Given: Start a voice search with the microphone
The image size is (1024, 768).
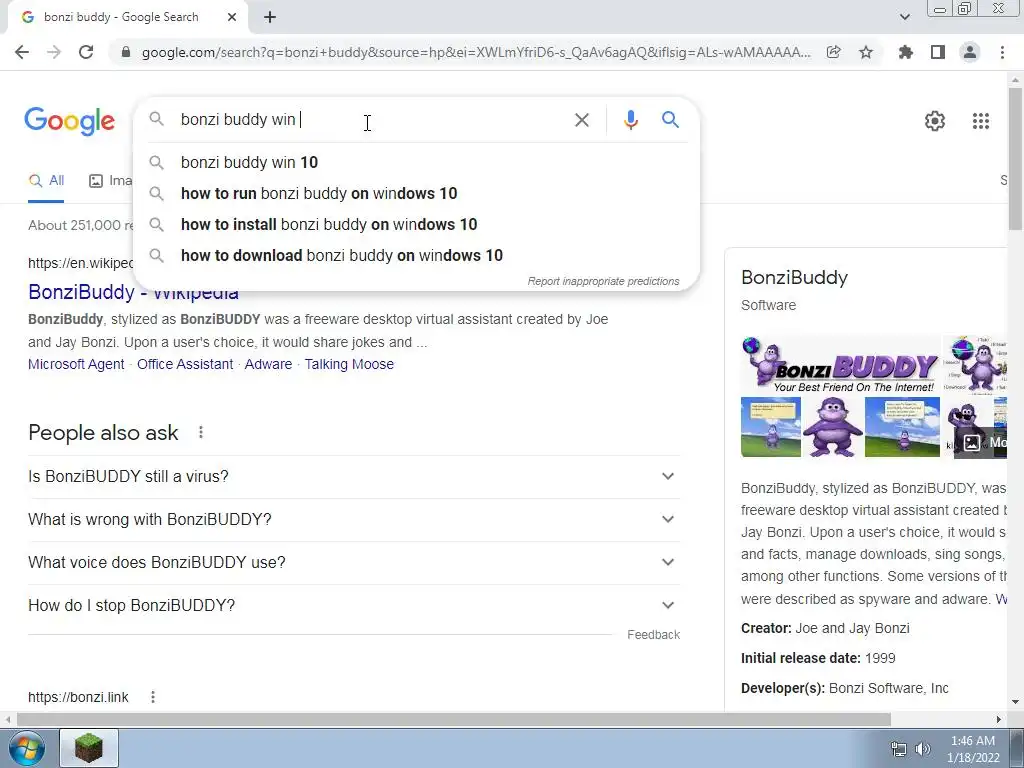Looking at the screenshot, I should [630, 120].
